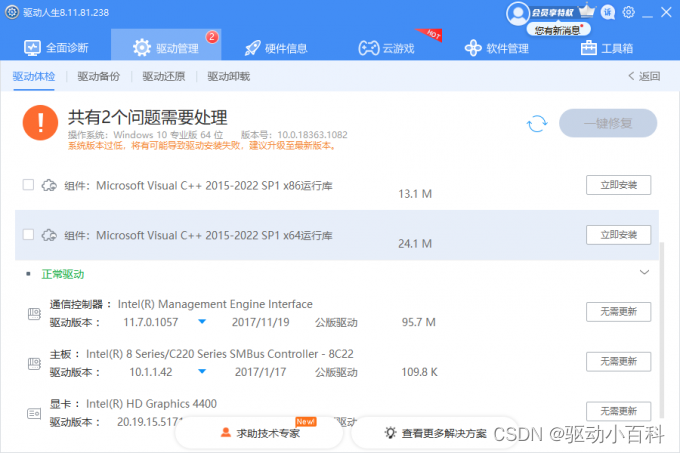680x453 pixels.
Task: Click the 20.19.15.517 driver version
Action: [x=150, y=421]
